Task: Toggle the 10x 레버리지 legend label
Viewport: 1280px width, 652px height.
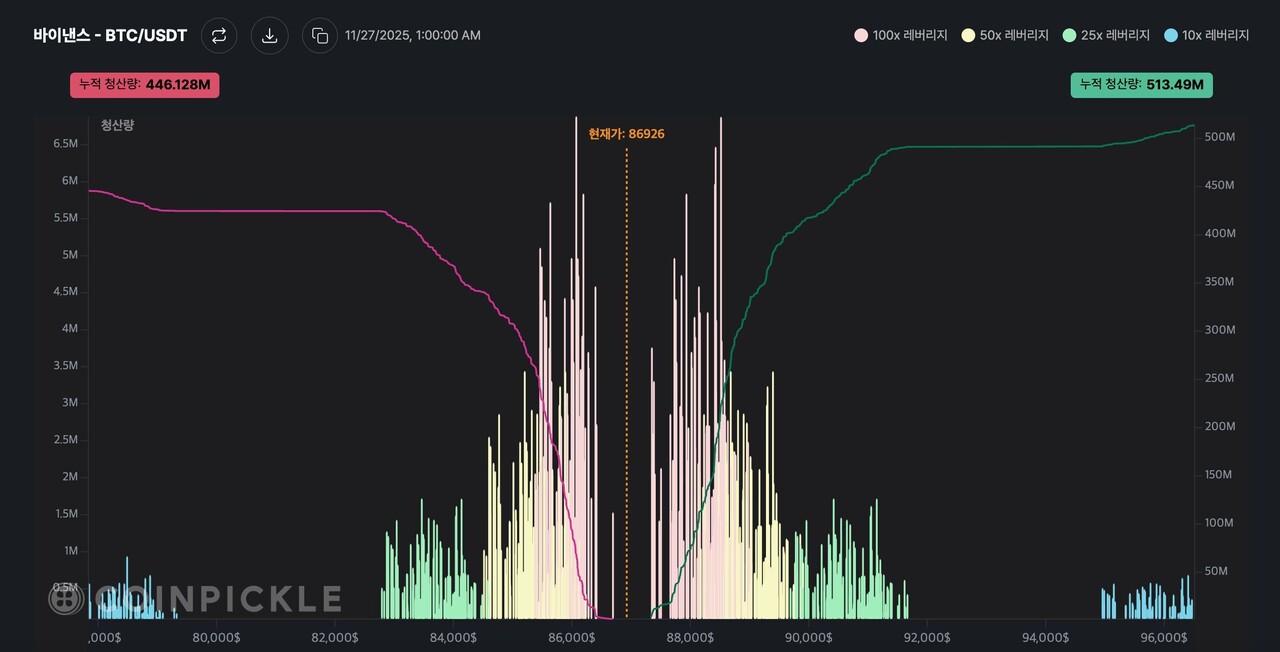Action: pos(1215,35)
